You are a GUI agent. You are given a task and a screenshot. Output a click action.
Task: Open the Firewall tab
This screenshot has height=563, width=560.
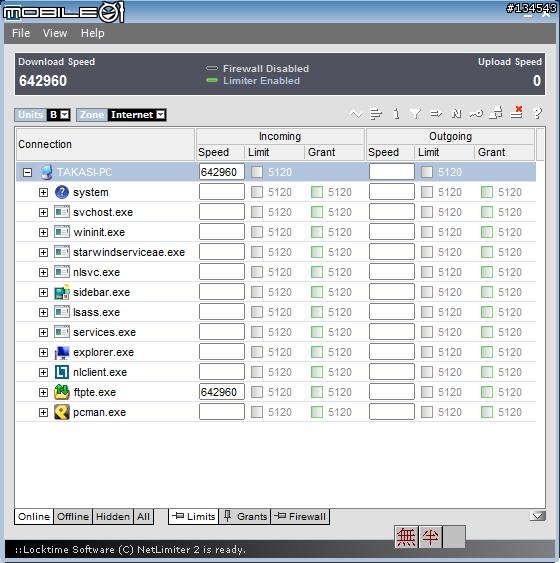pos(300,517)
